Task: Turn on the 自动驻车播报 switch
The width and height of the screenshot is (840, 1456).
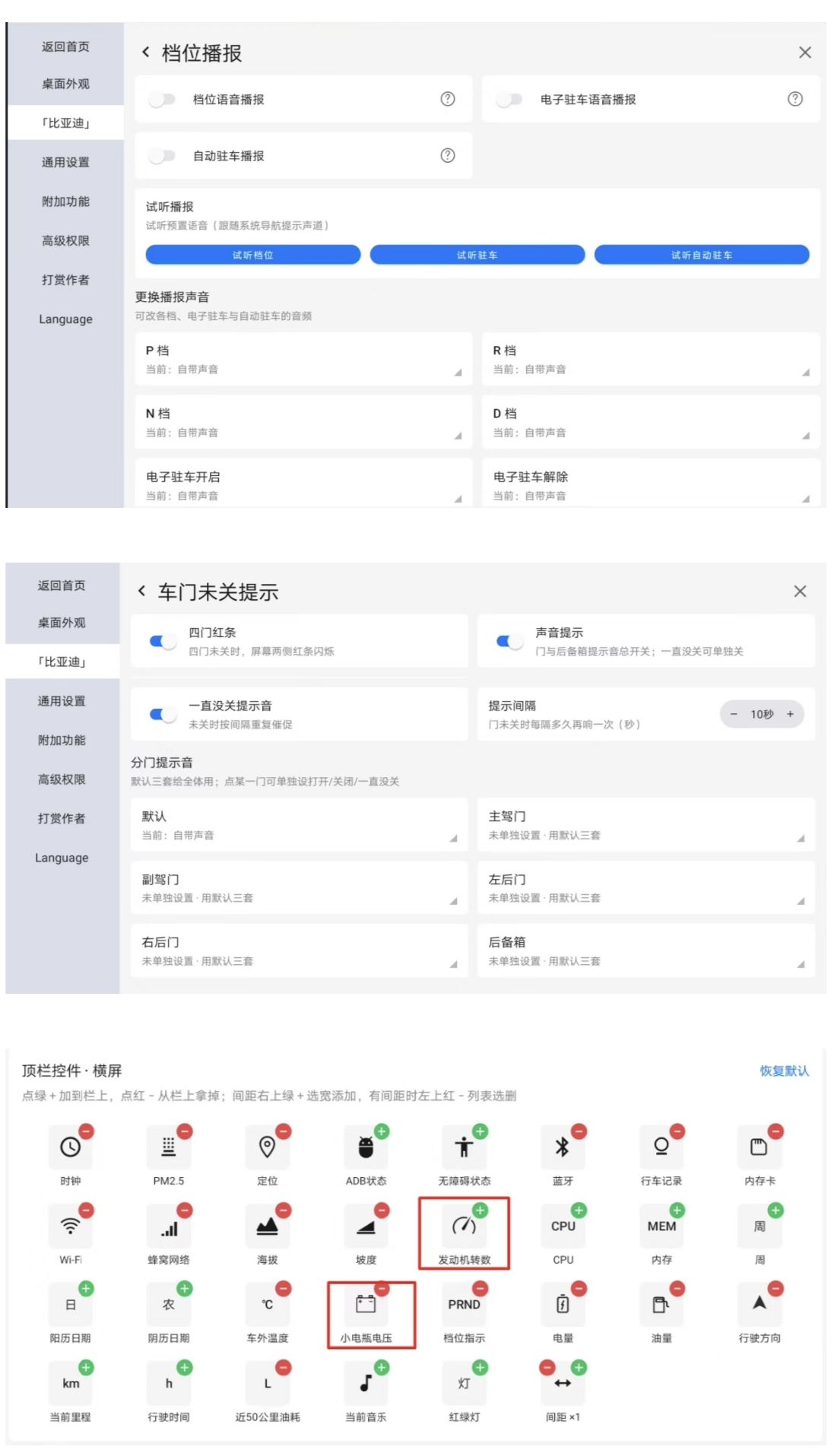Action: click(x=162, y=156)
